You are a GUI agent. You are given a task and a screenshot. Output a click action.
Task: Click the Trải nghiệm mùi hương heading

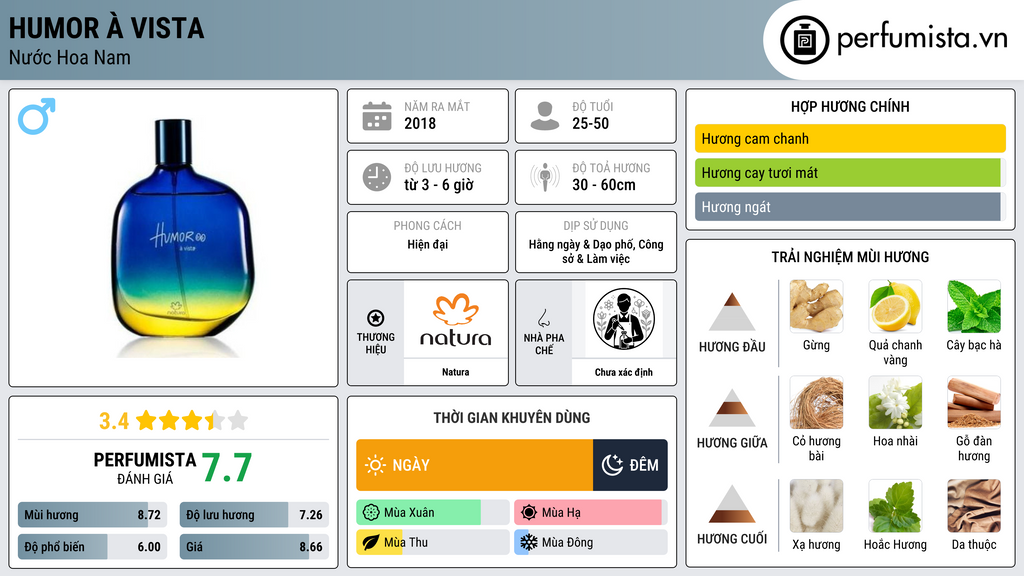850,257
